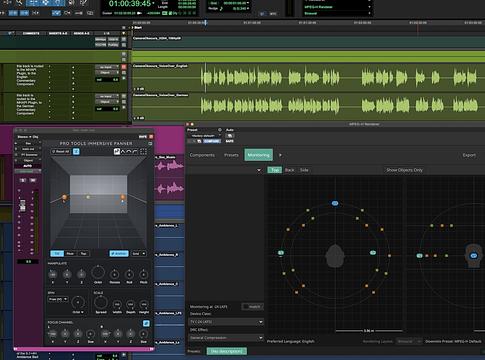Click the Compare button in renderer header

[212, 141]
